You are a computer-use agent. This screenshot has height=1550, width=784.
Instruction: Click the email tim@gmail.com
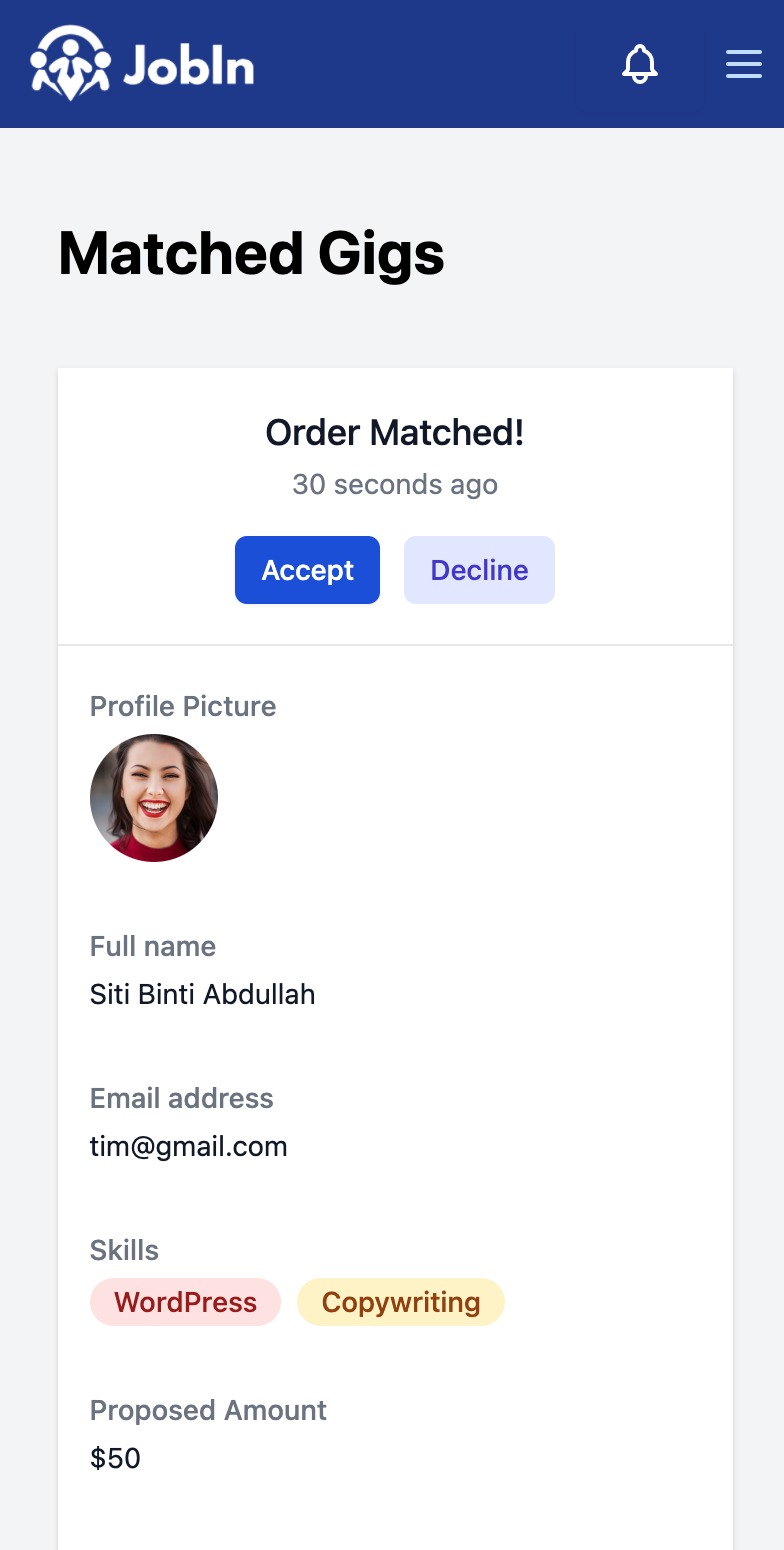tap(189, 1146)
